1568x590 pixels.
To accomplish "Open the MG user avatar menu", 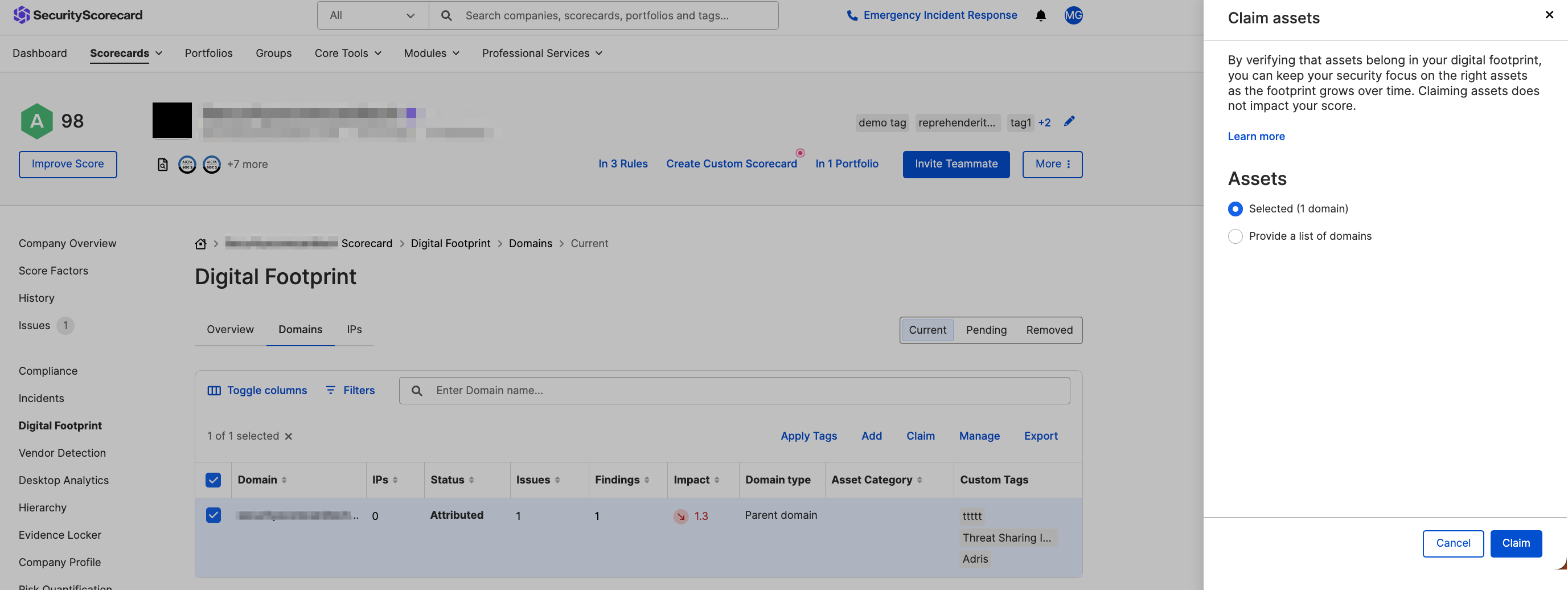I will click(1073, 15).
